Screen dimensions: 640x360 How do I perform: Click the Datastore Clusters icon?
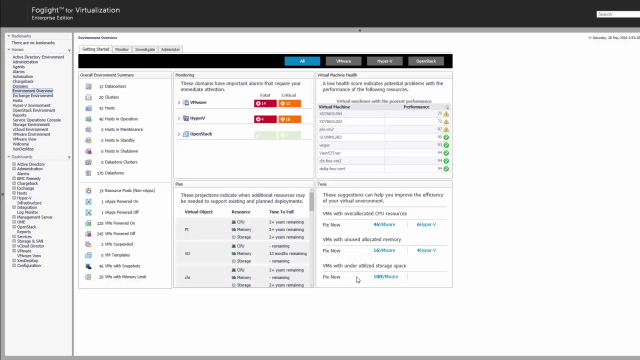click(x=89, y=162)
